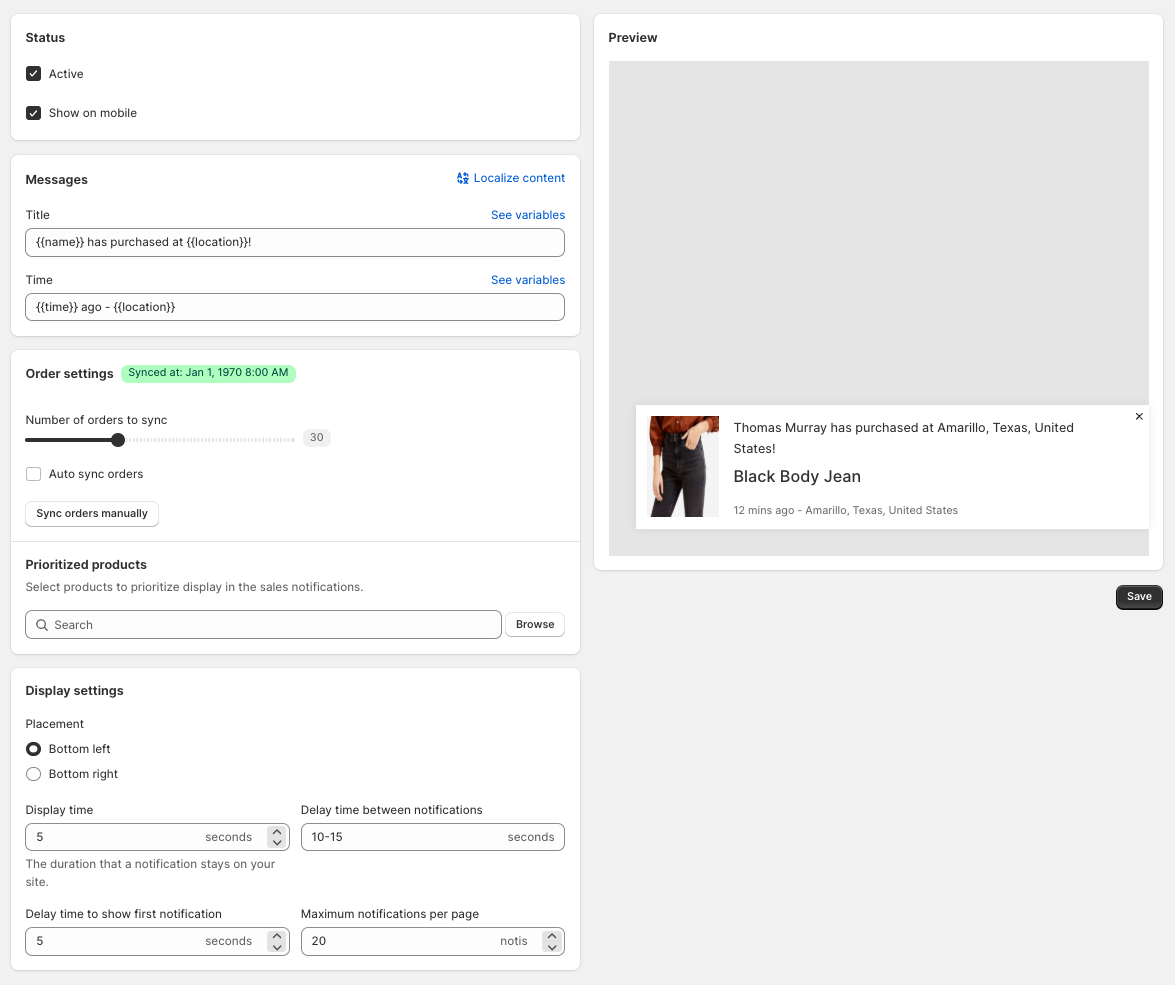Click Sync orders manually button

pyautogui.click(x=92, y=514)
